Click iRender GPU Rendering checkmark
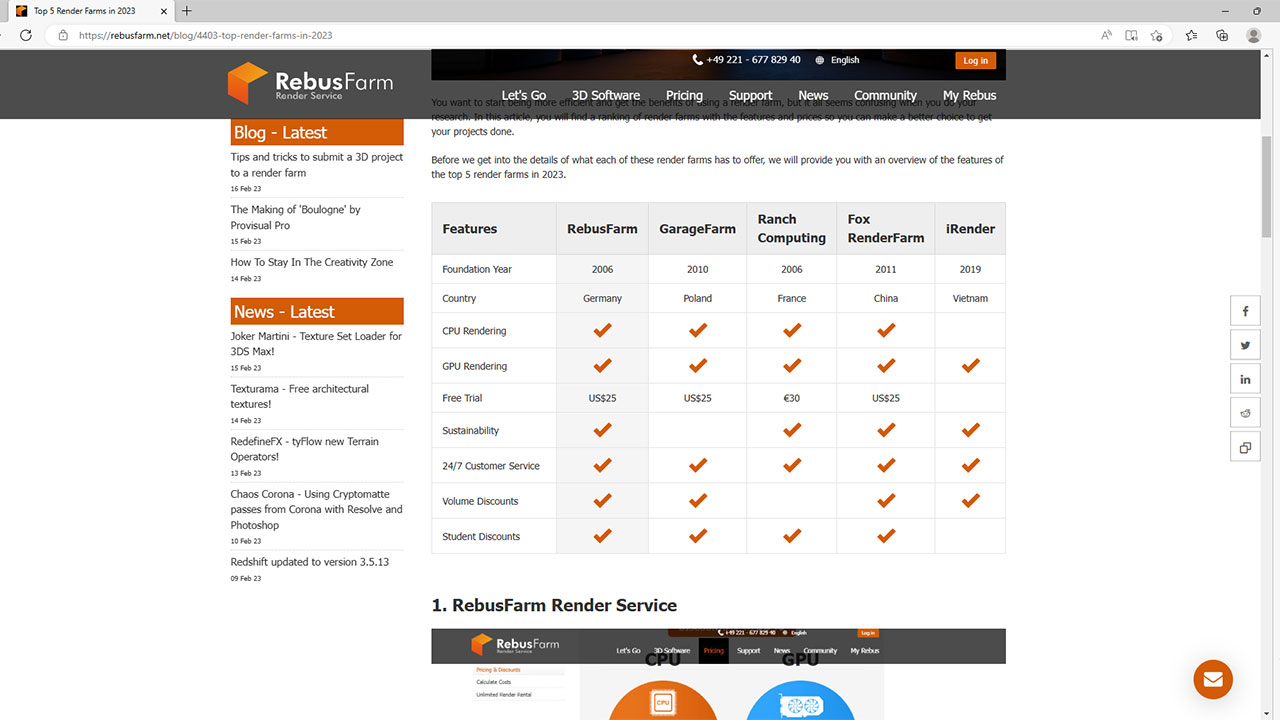Image resolution: width=1280 pixels, height=720 pixels. click(970, 366)
